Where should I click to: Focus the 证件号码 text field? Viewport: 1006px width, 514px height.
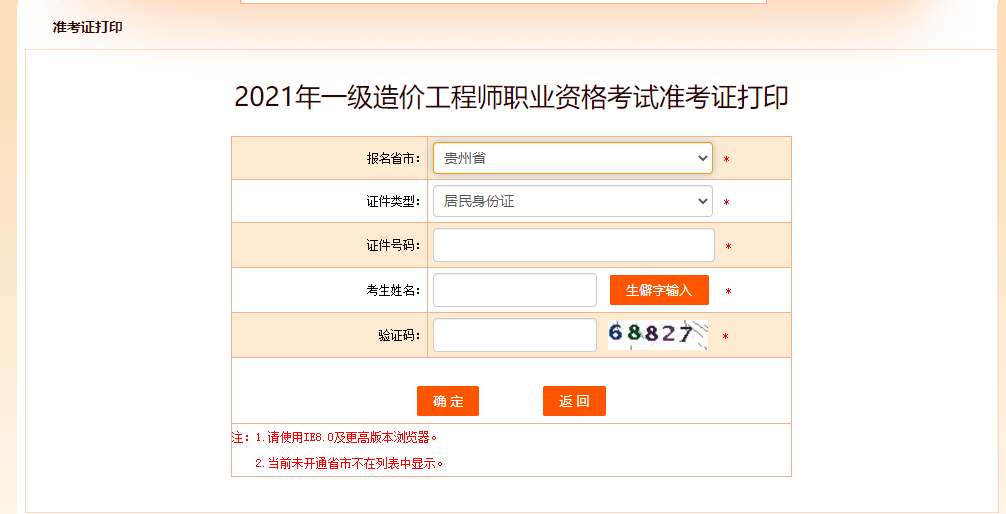click(573, 245)
